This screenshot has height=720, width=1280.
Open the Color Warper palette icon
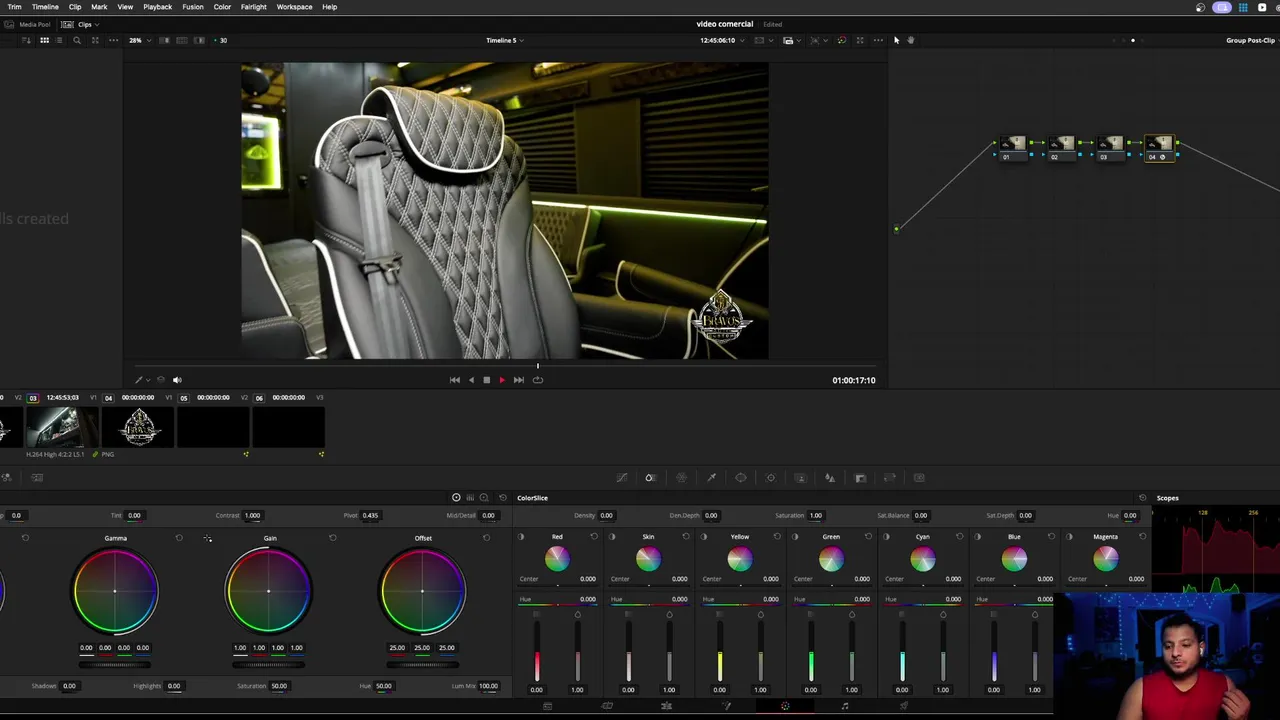point(681,478)
